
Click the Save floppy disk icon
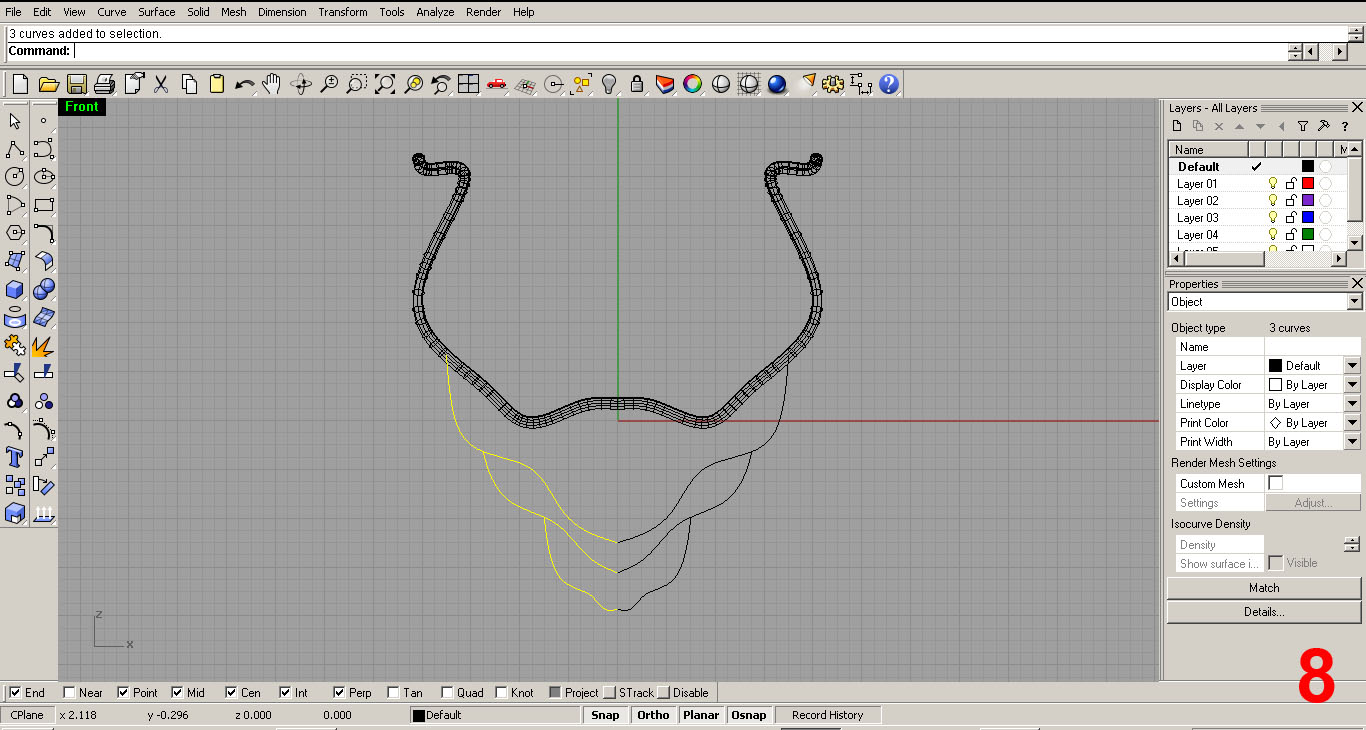tap(77, 84)
